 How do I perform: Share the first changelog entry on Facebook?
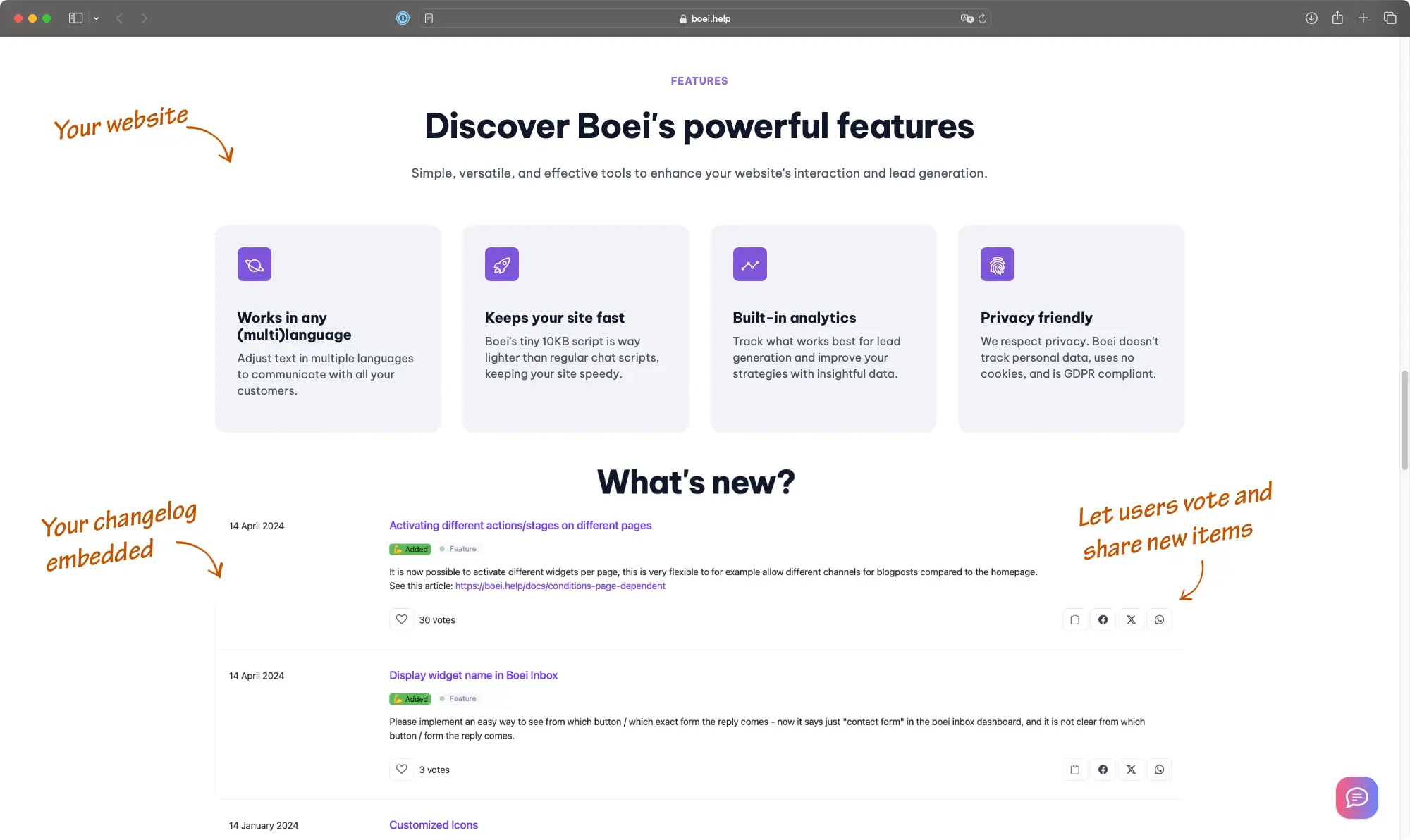(1103, 619)
